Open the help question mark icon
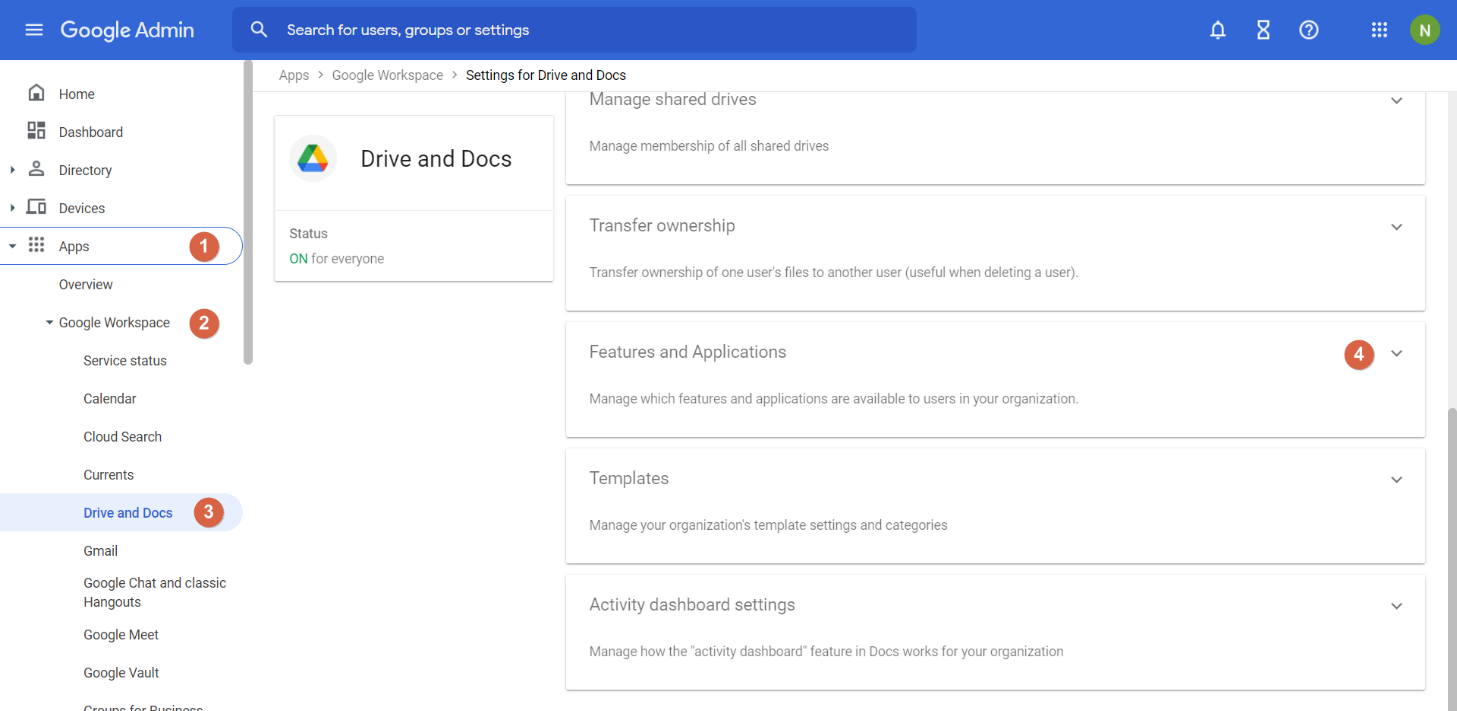Image resolution: width=1457 pixels, height=711 pixels. coord(1309,30)
